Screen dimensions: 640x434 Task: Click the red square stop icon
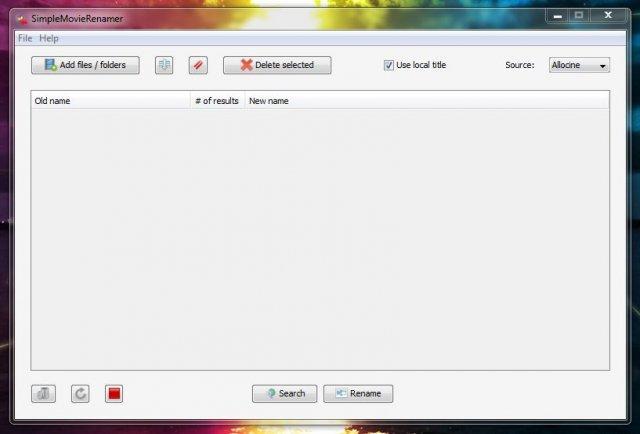pos(114,394)
